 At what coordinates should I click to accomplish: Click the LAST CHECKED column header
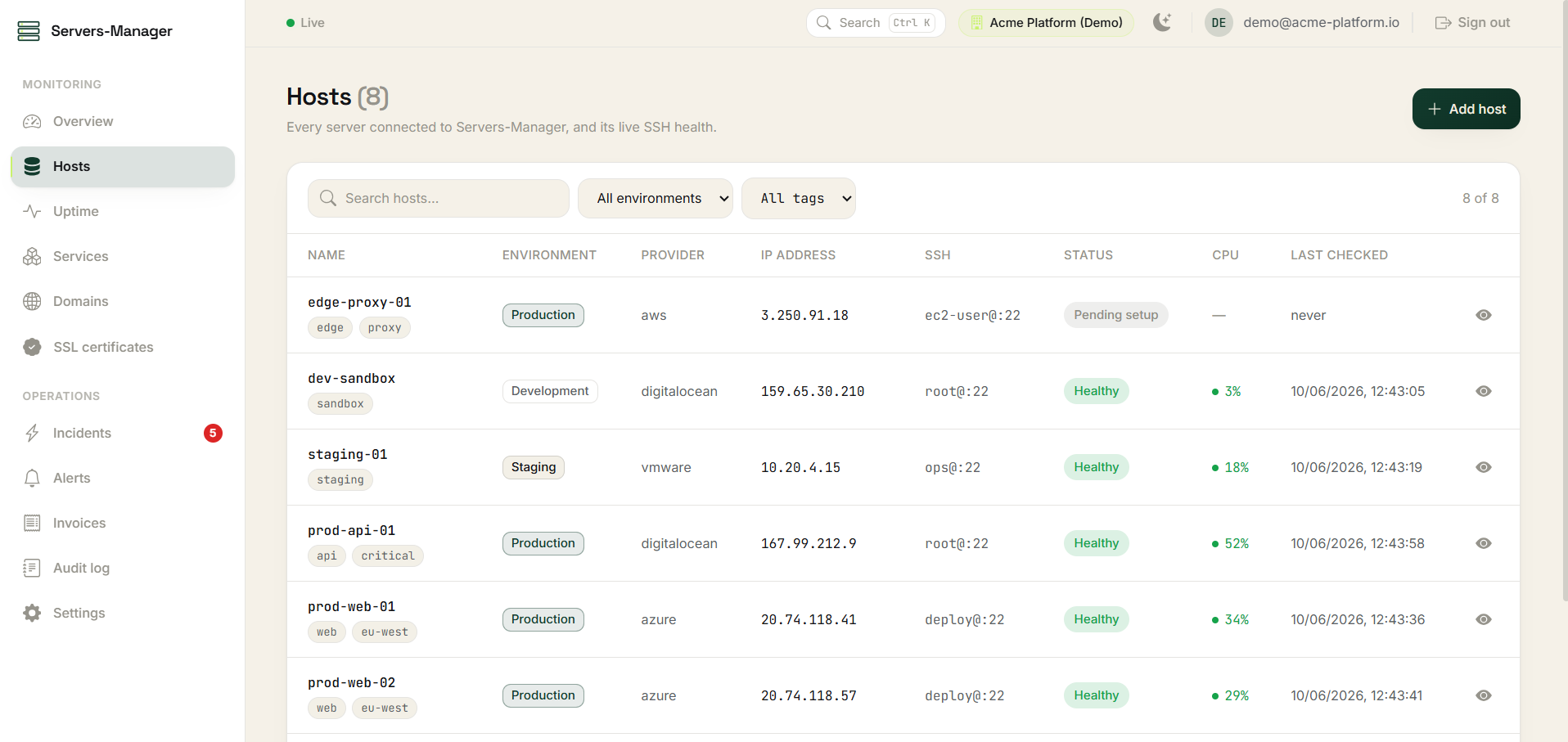point(1339,255)
